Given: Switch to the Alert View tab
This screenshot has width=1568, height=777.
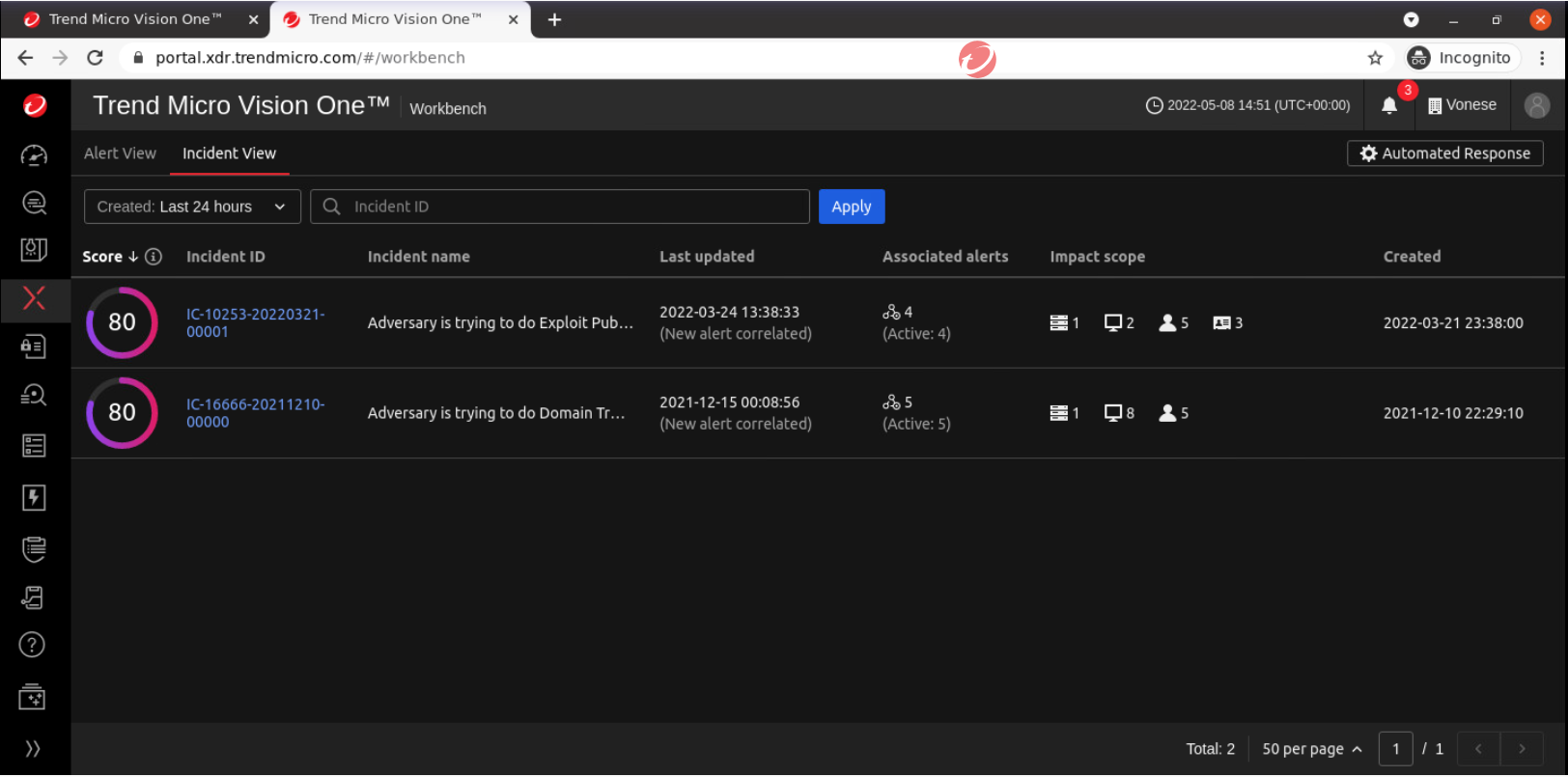Looking at the screenshot, I should pos(120,153).
